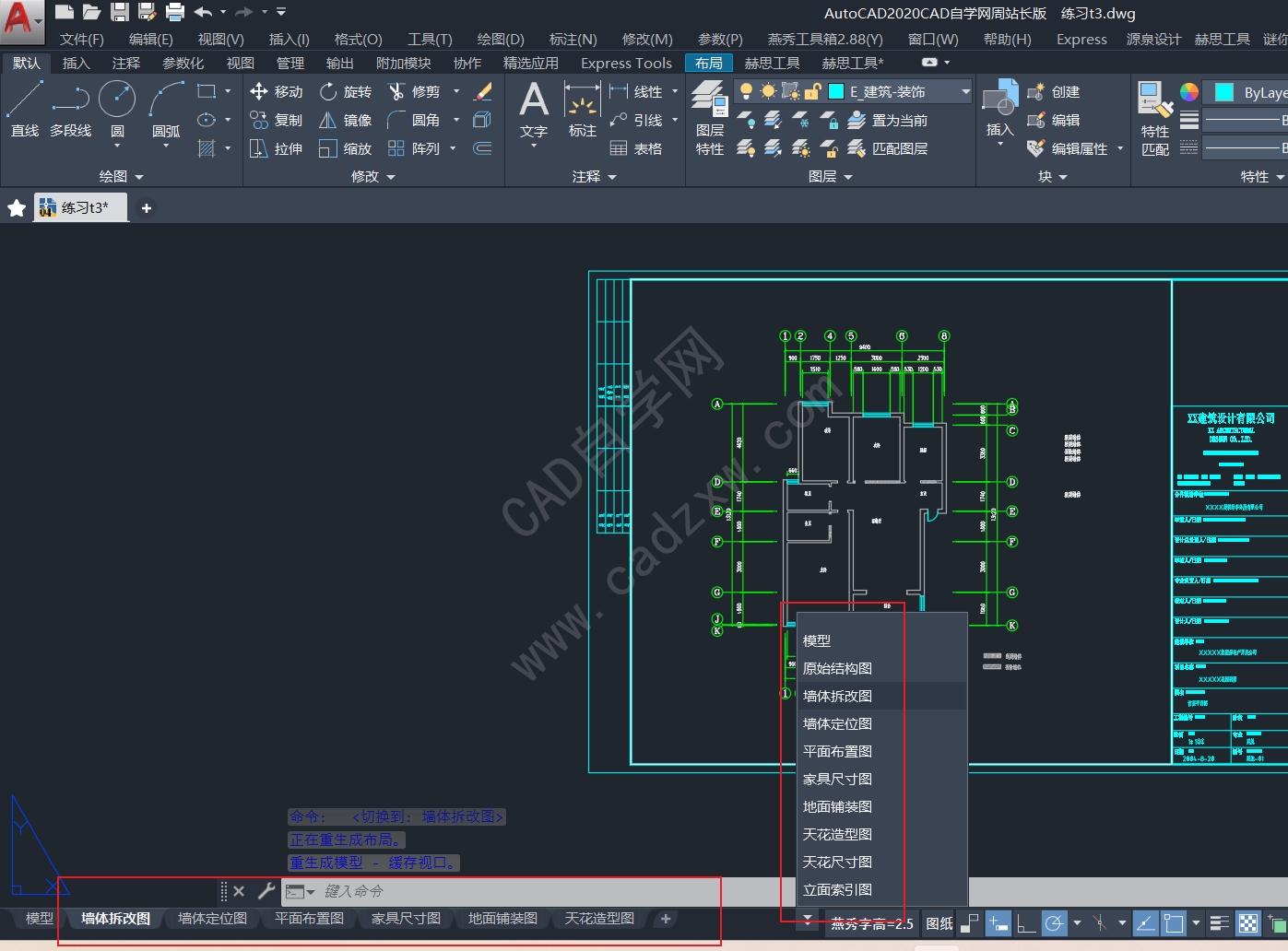1288x951 pixels.
Task: Click the Save icon in quick access toolbar
Action: click(120, 12)
